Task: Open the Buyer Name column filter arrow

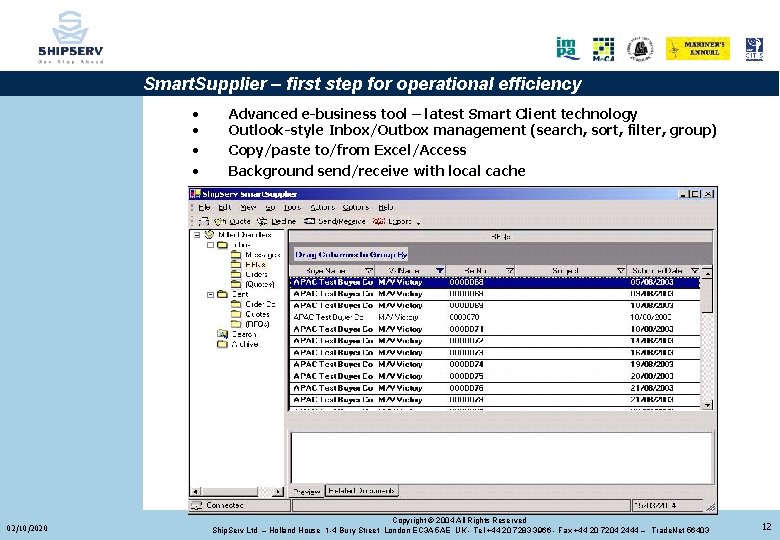Action: click(x=369, y=270)
